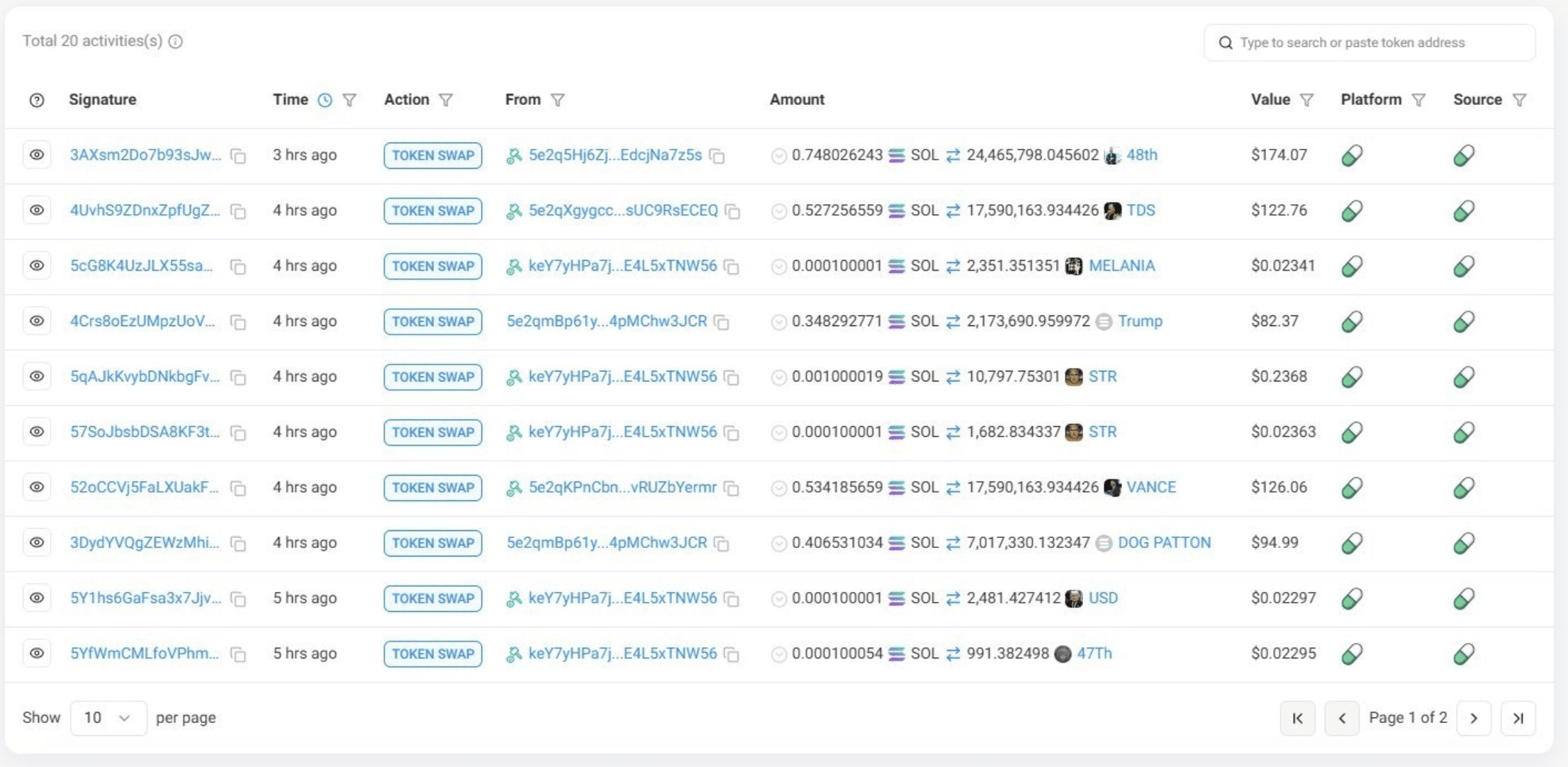Open the Value column filter
The width and height of the screenshot is (1568, 767).
click(1307, 100)
